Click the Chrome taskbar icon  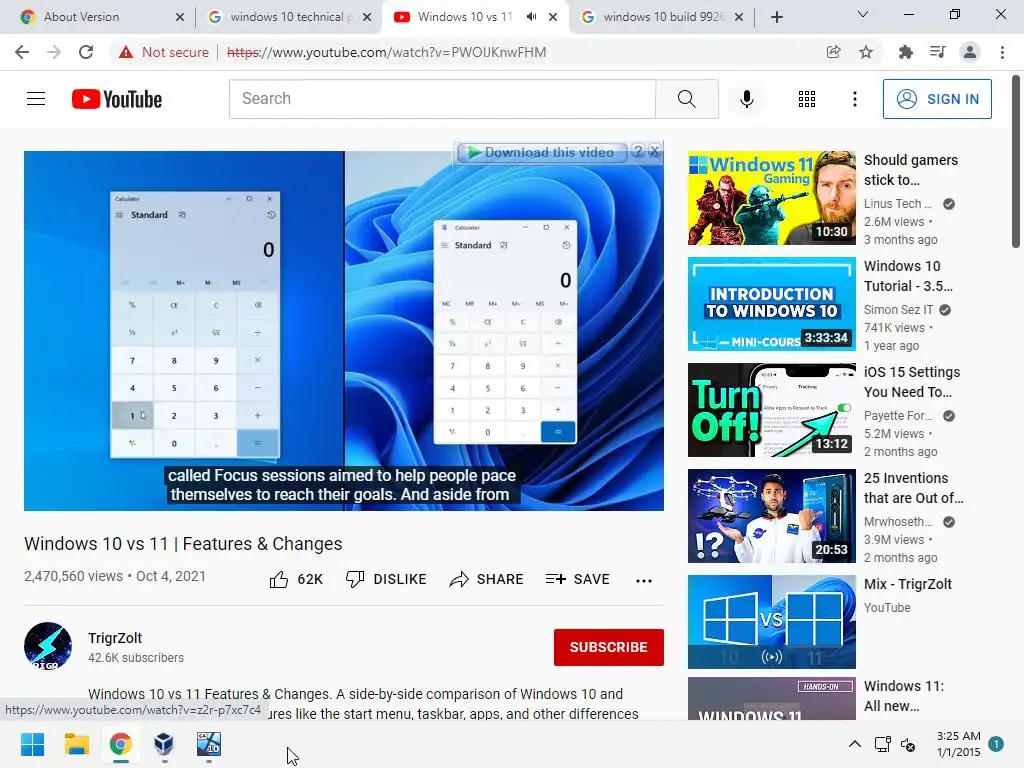120,744
